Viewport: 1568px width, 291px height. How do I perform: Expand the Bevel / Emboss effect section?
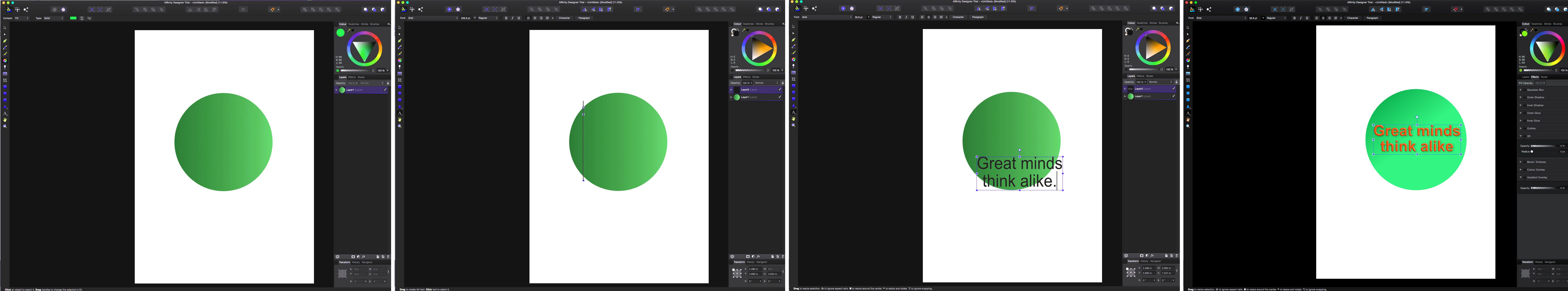(x=1521, y=162)
